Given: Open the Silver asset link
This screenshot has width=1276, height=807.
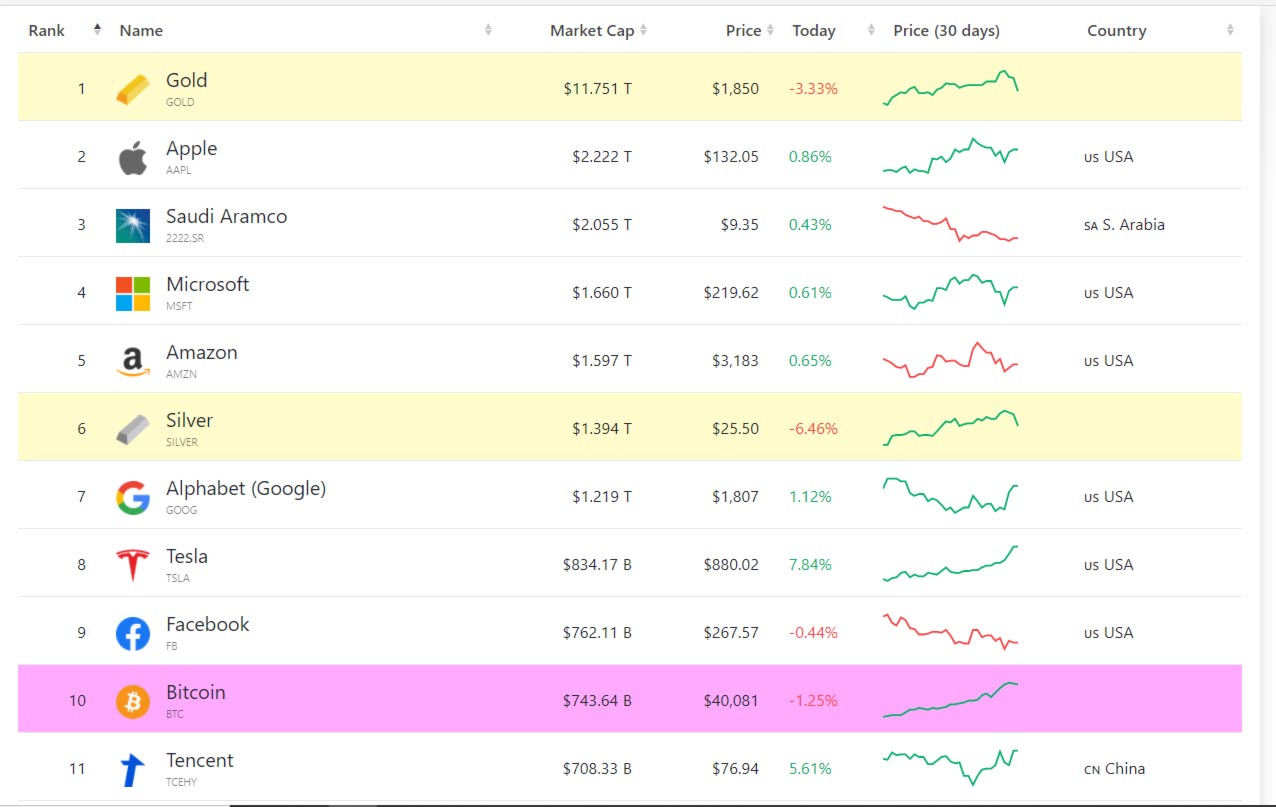Looking at the screenshot, I should [189, 421].
